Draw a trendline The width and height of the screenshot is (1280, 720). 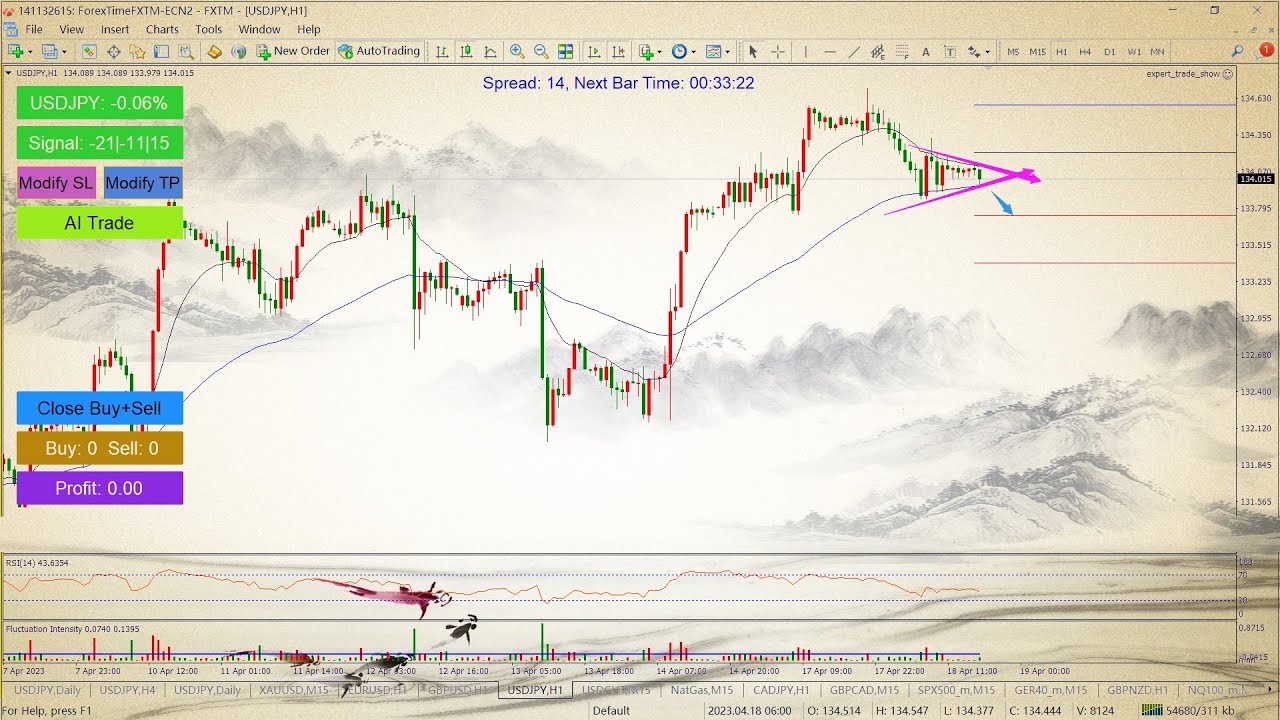(853, 51)
